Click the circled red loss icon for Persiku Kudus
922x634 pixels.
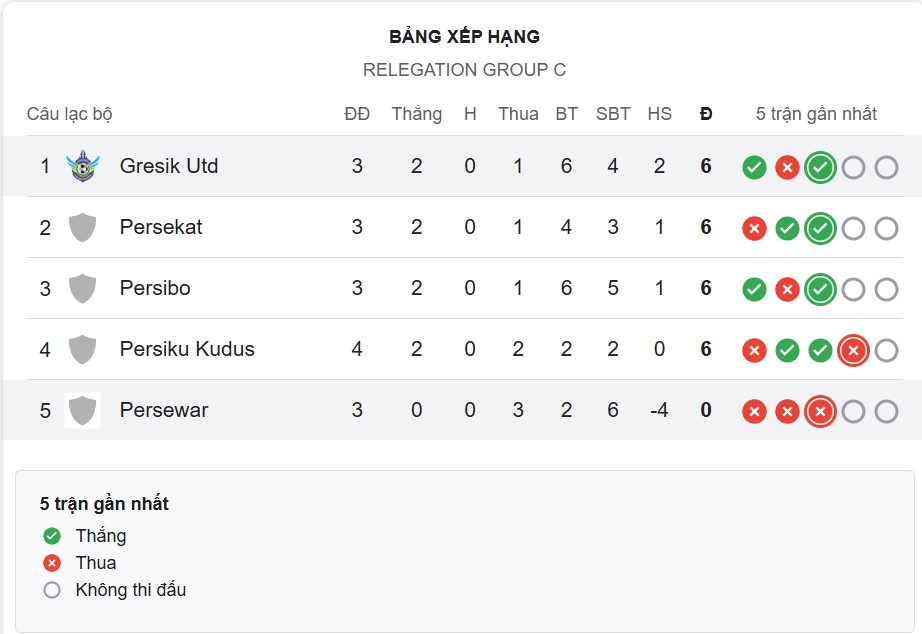coord(852,350)
